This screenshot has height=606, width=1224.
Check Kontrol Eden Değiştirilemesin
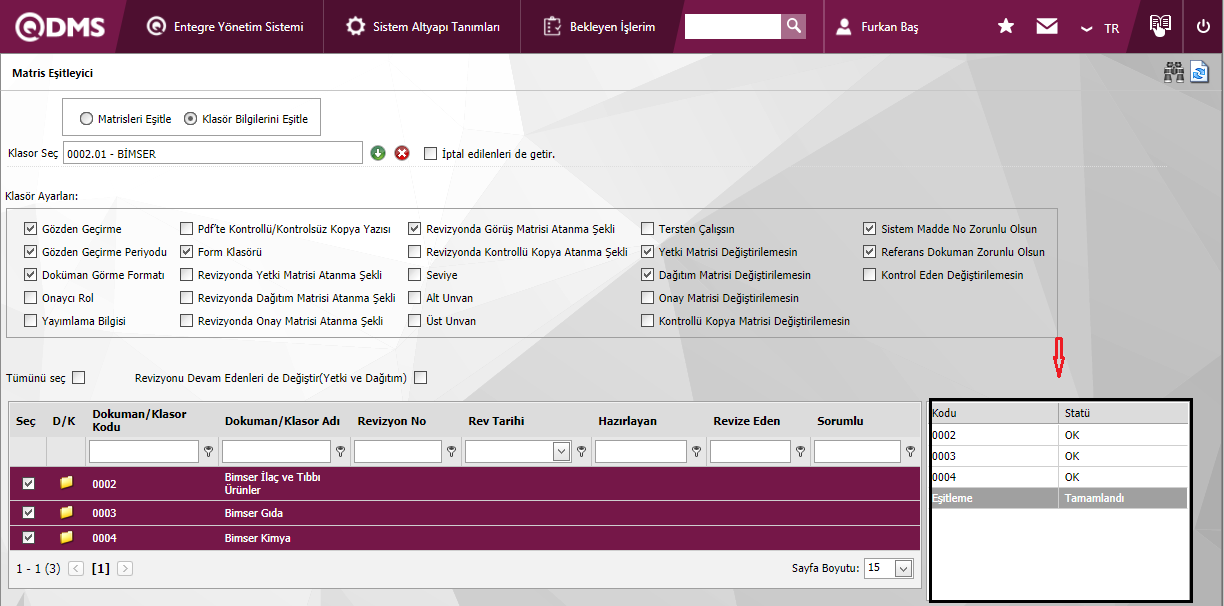pyautogui.click(x=870, y=275)
